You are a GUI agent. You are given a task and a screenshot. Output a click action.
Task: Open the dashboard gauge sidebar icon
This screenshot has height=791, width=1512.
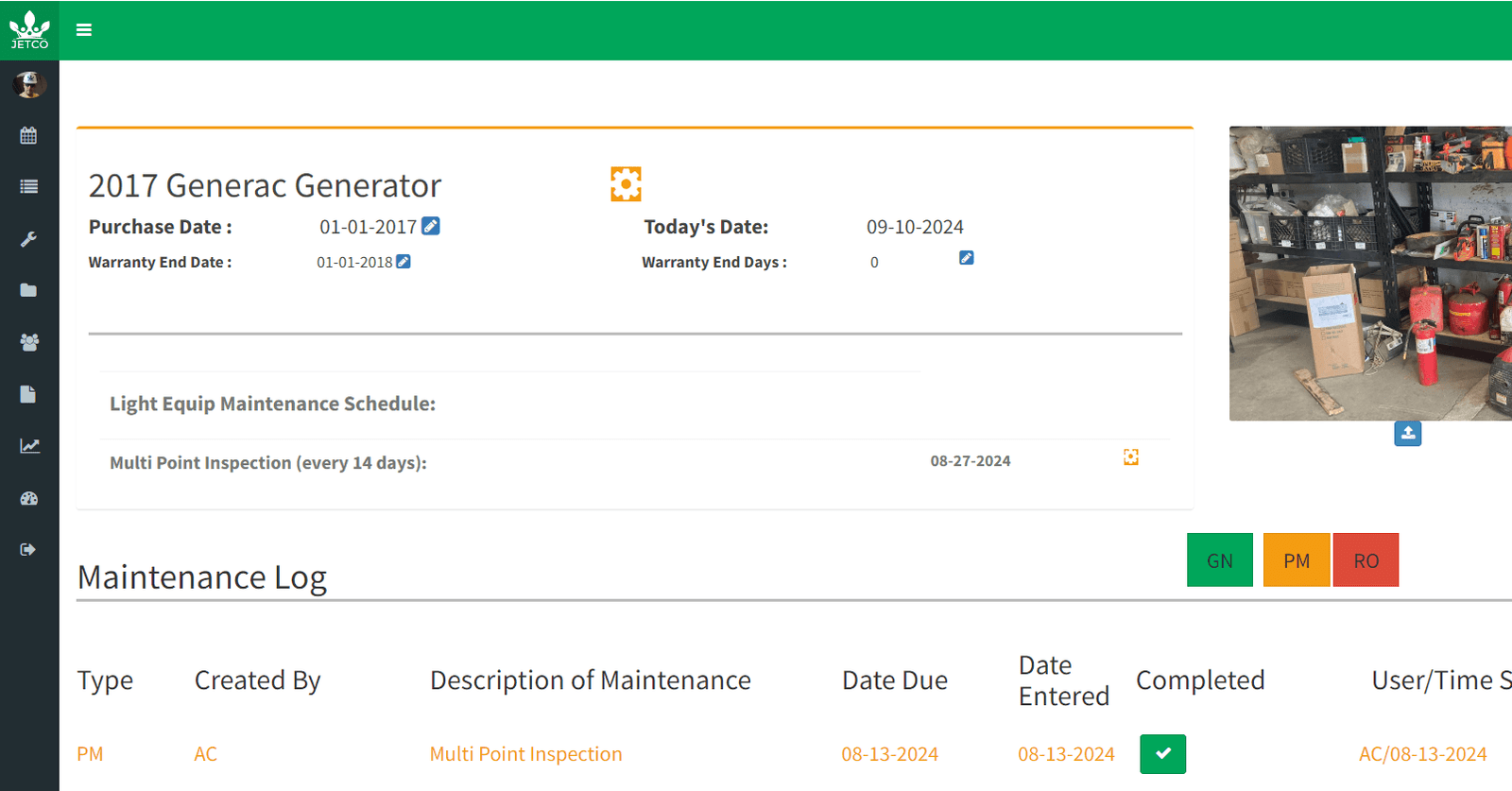(x=29, y=498)
